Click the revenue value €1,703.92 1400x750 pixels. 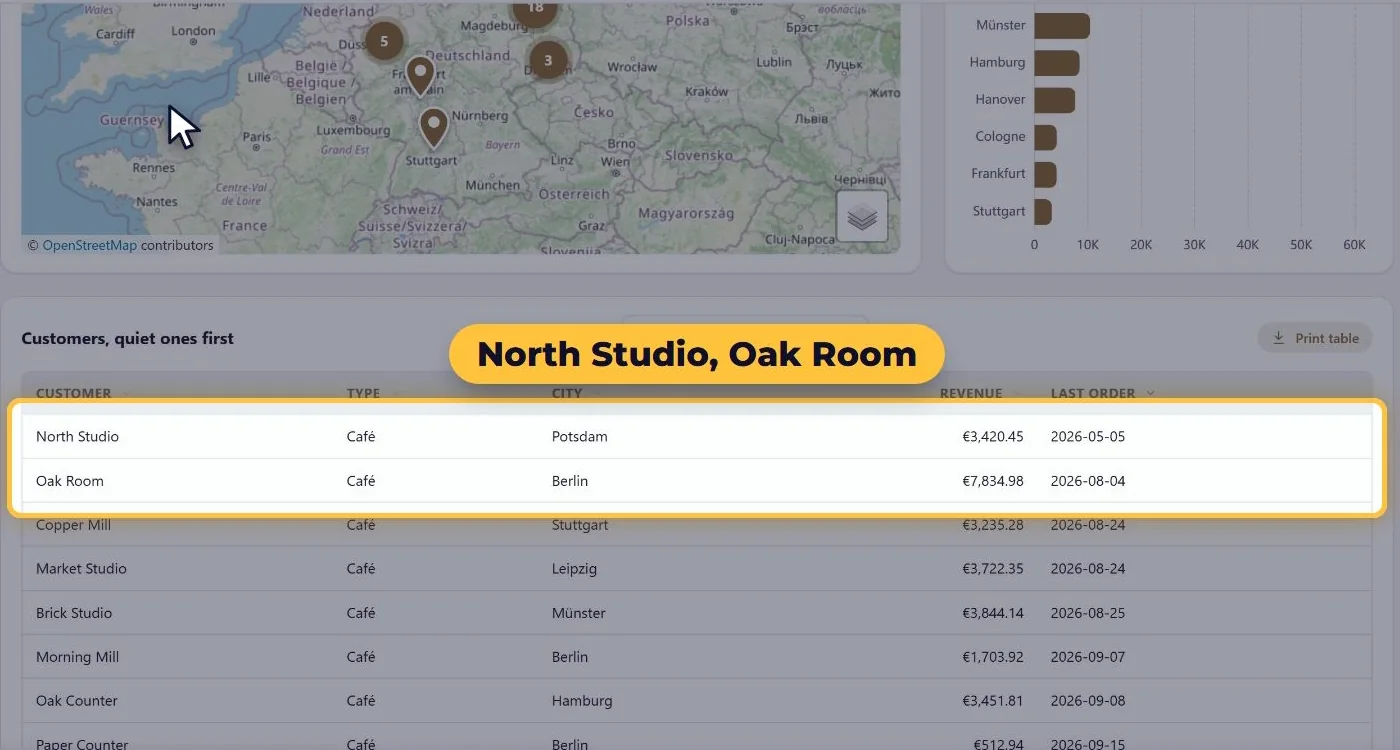tap(993, 657)
